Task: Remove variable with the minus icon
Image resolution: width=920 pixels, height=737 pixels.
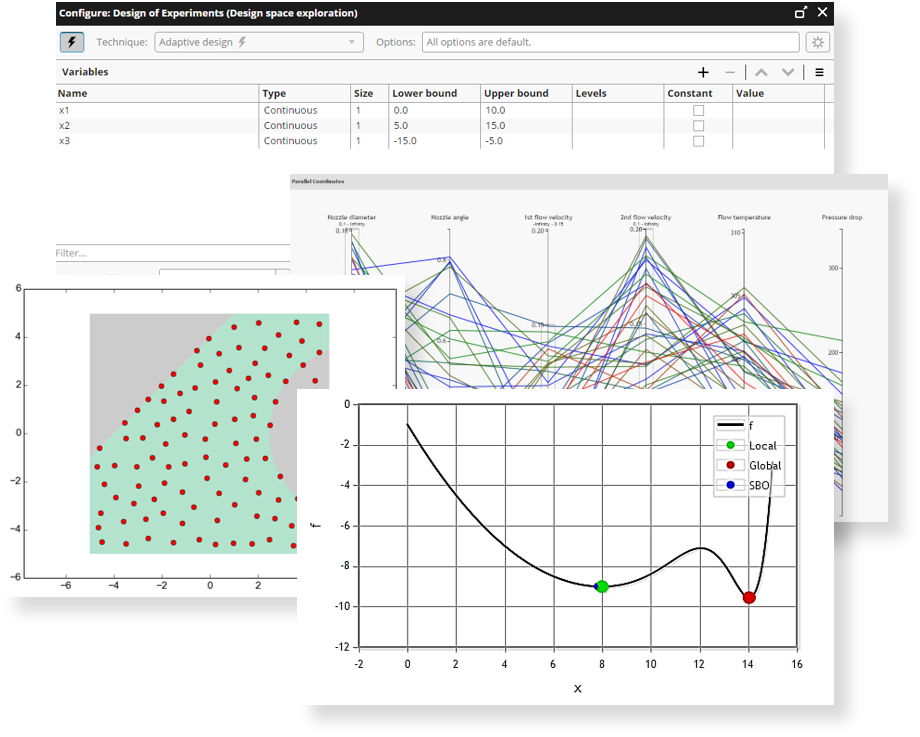Action: click(730, 72)
